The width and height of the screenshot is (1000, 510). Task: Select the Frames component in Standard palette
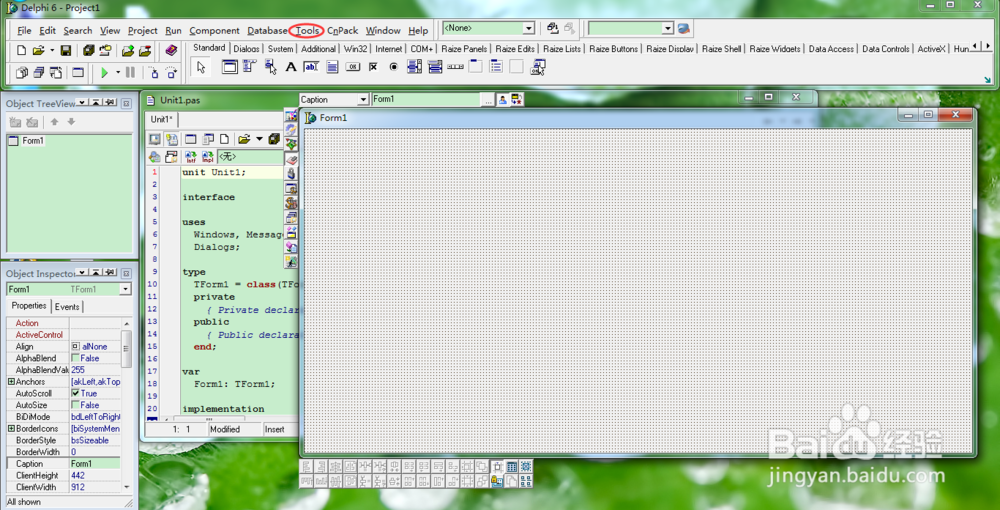coord(230,67)
